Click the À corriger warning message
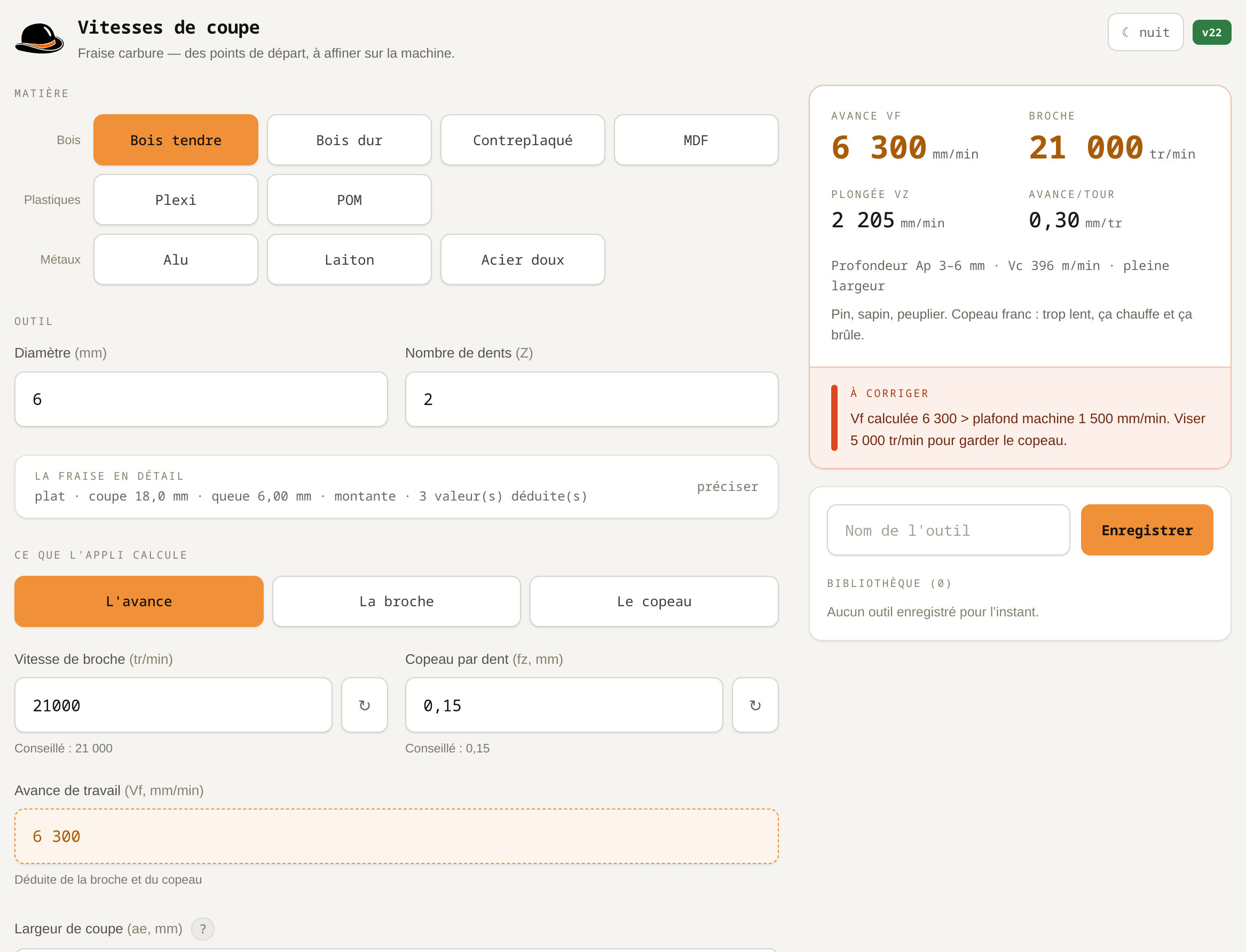 pos(1020,418)
